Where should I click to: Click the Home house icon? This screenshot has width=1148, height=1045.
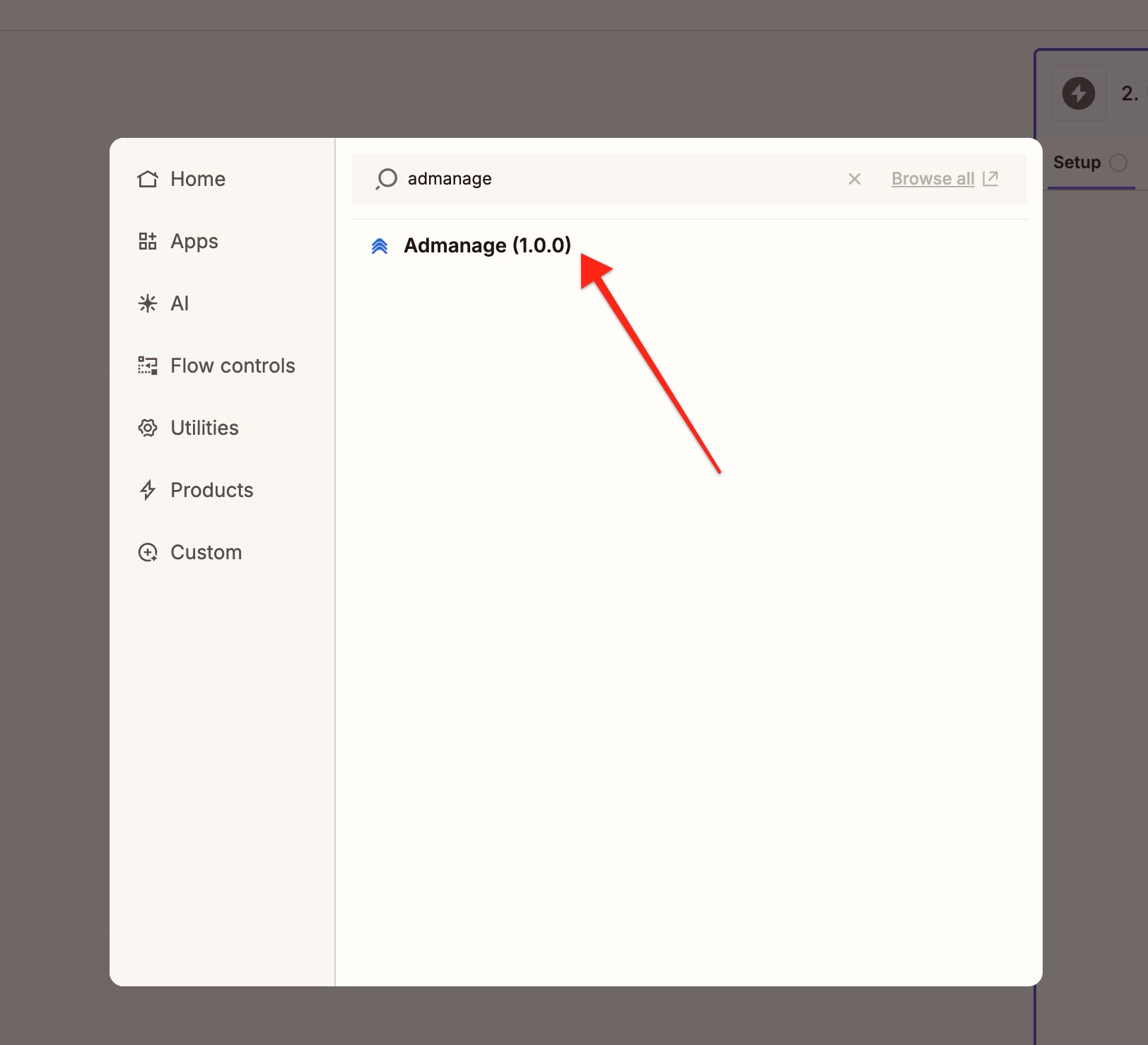pyautogui.click(x=148, y=179)
